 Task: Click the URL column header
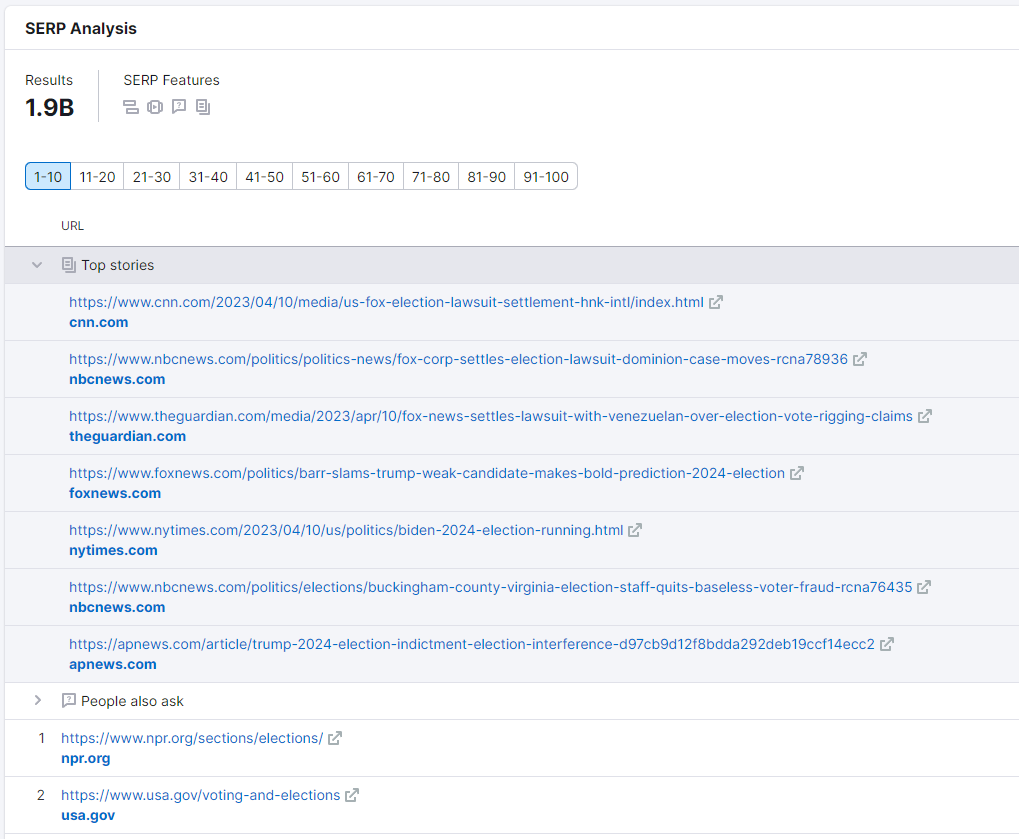coord(72,226)
